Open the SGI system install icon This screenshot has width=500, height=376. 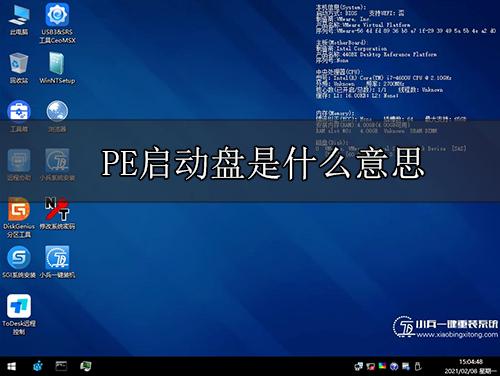[19, 262]
